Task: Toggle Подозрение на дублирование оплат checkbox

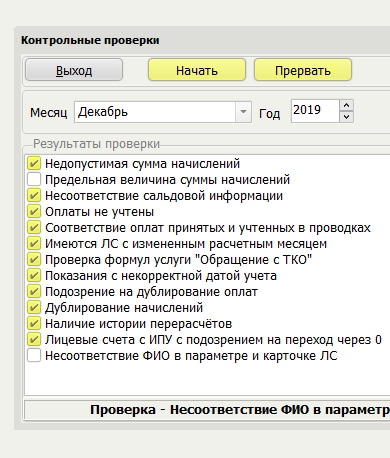Action: pos(34,291)
